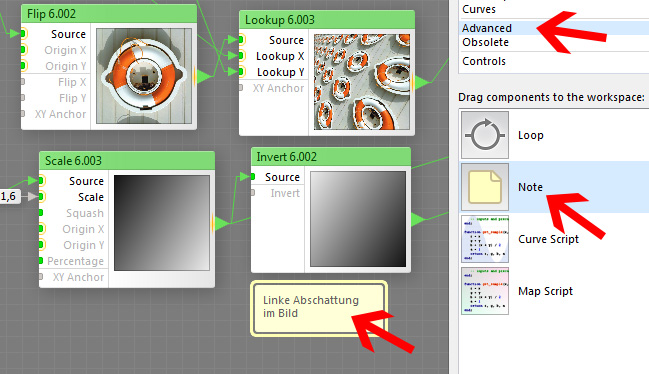
Task: Click 'Source' label in Lookup 6.003
Action: click(x=286, y=40)
